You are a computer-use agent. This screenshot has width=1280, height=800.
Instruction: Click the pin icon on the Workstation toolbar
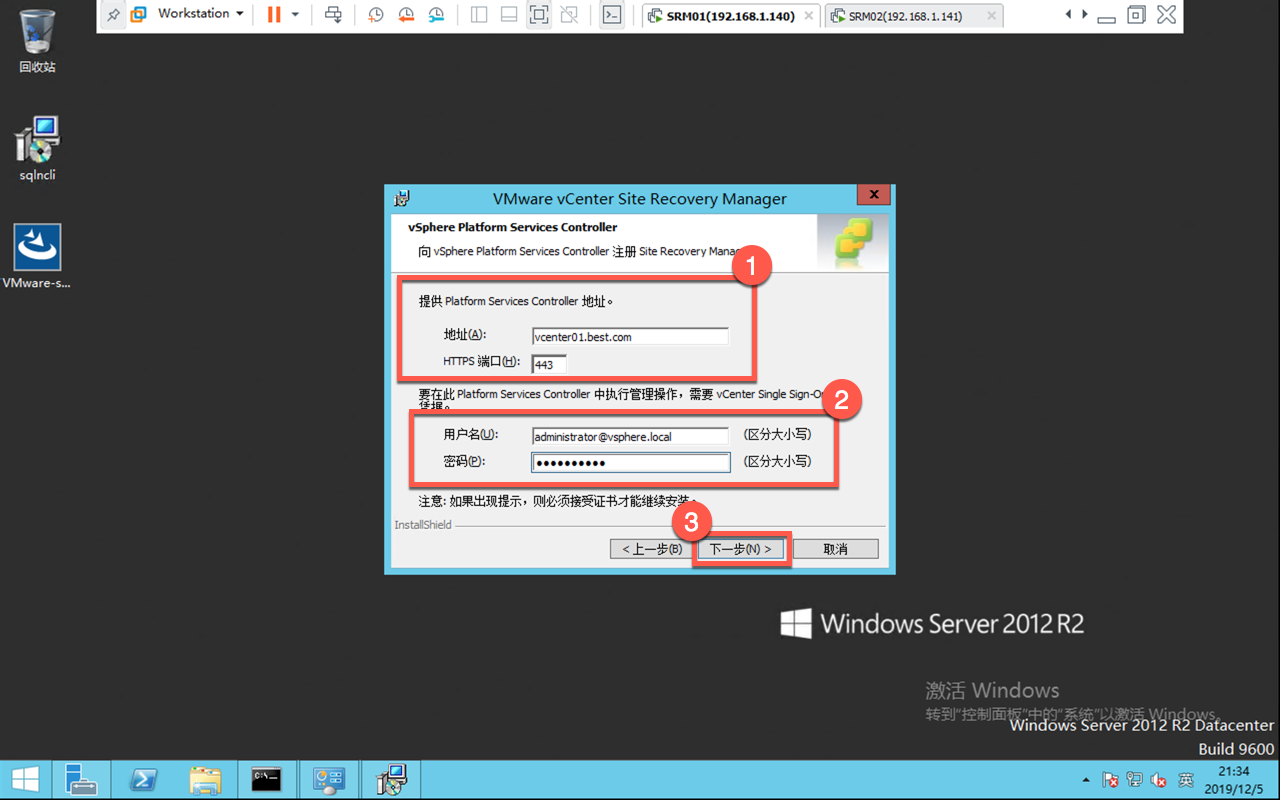(113, 15)
